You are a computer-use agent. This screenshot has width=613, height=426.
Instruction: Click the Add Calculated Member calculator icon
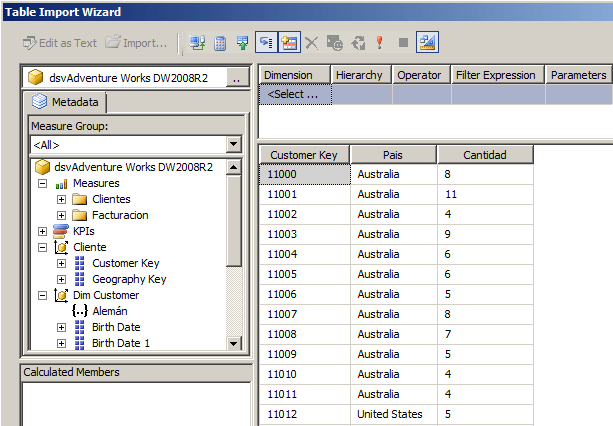point(220,43)
